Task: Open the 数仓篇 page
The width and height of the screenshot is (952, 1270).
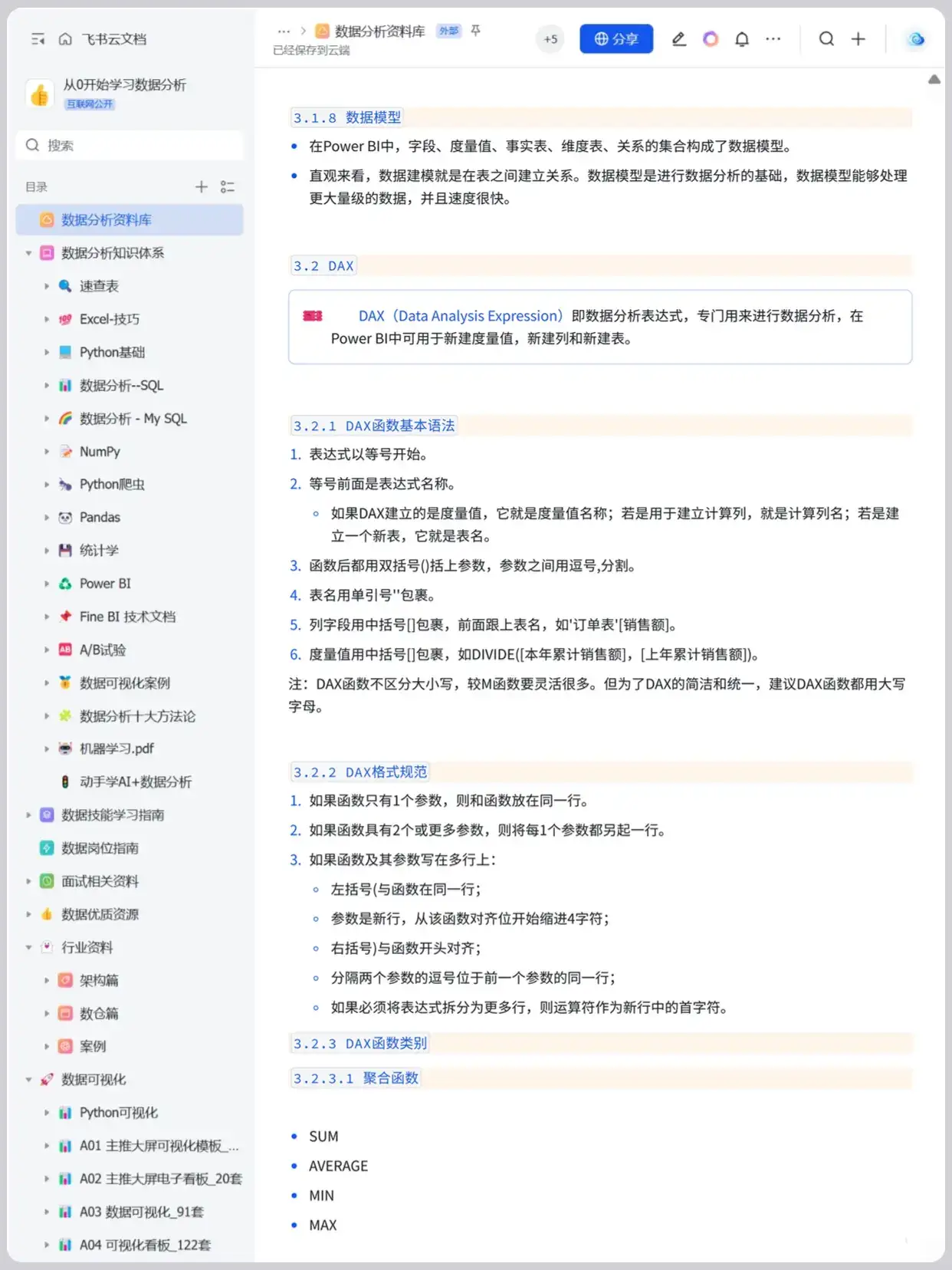Action: point(99,1013)
